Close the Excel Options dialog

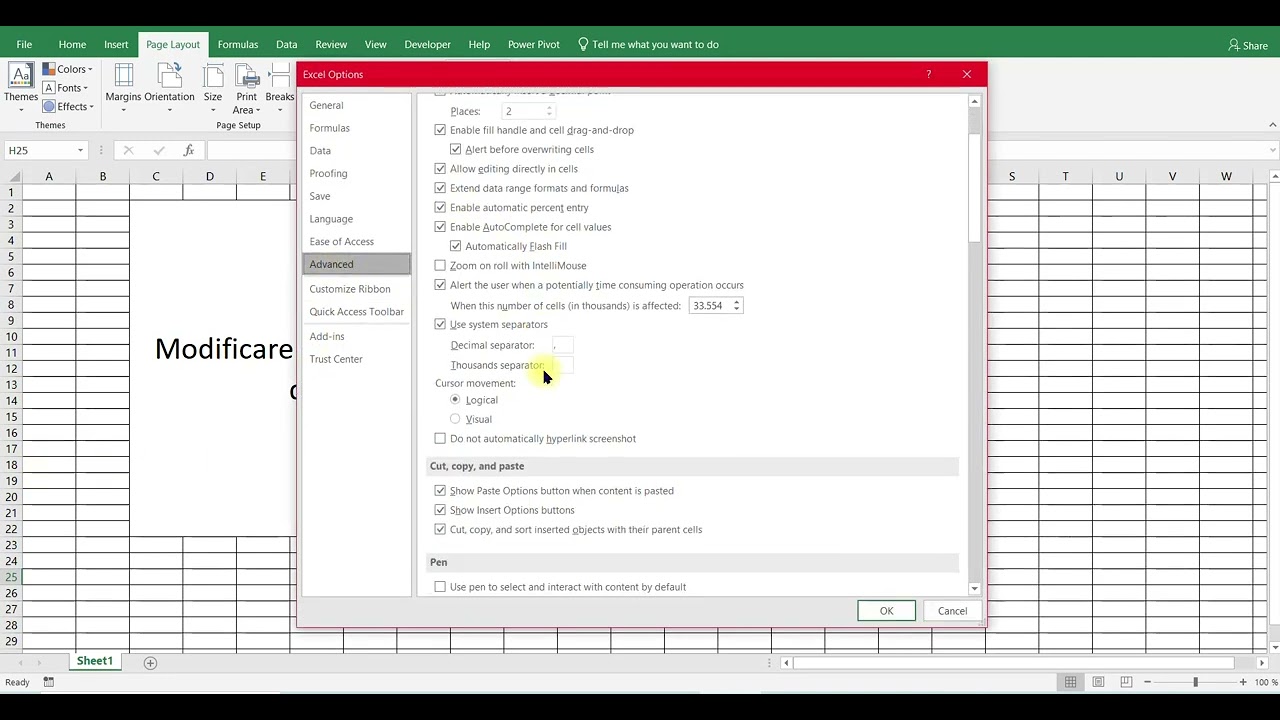pyautogui.click(x=967, y=74)
